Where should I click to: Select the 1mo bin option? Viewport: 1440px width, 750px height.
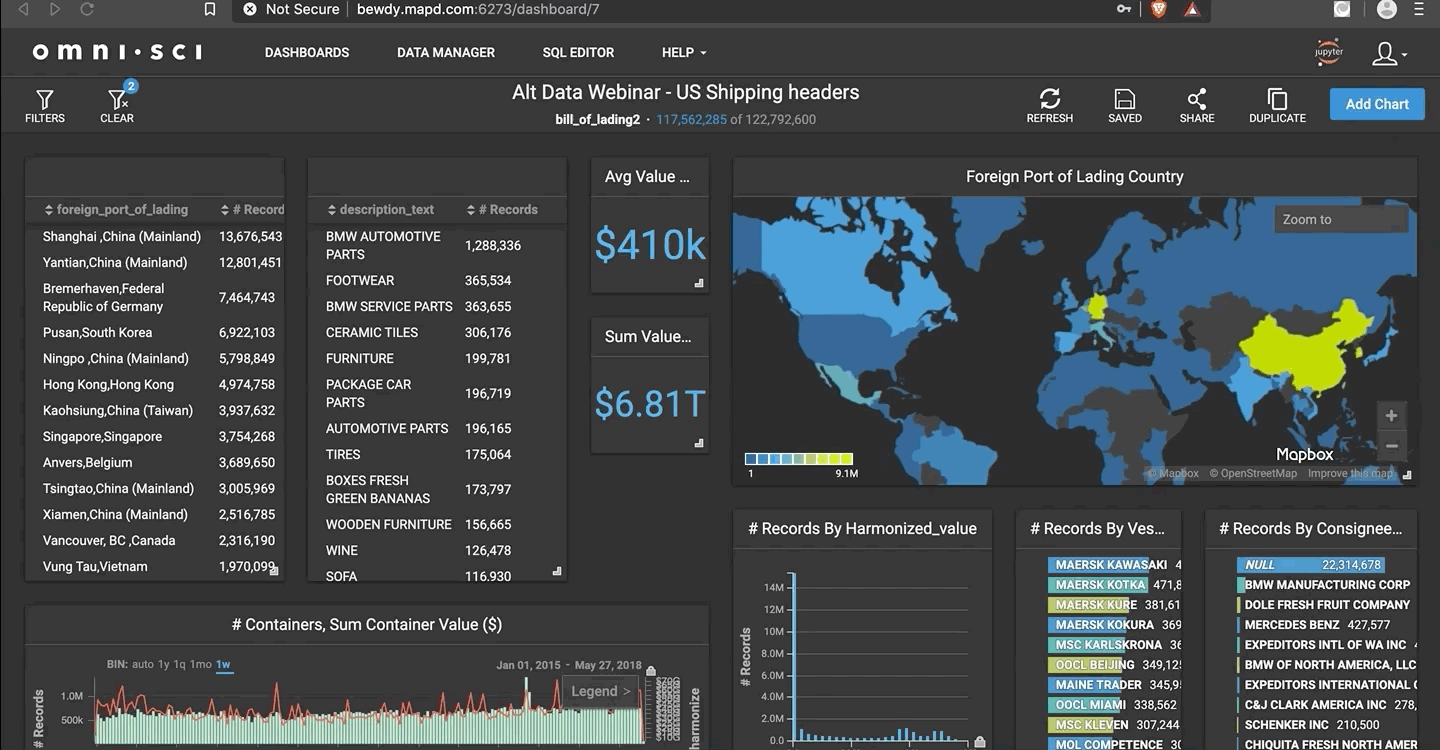pyautogui.click(x=200, y=664)
